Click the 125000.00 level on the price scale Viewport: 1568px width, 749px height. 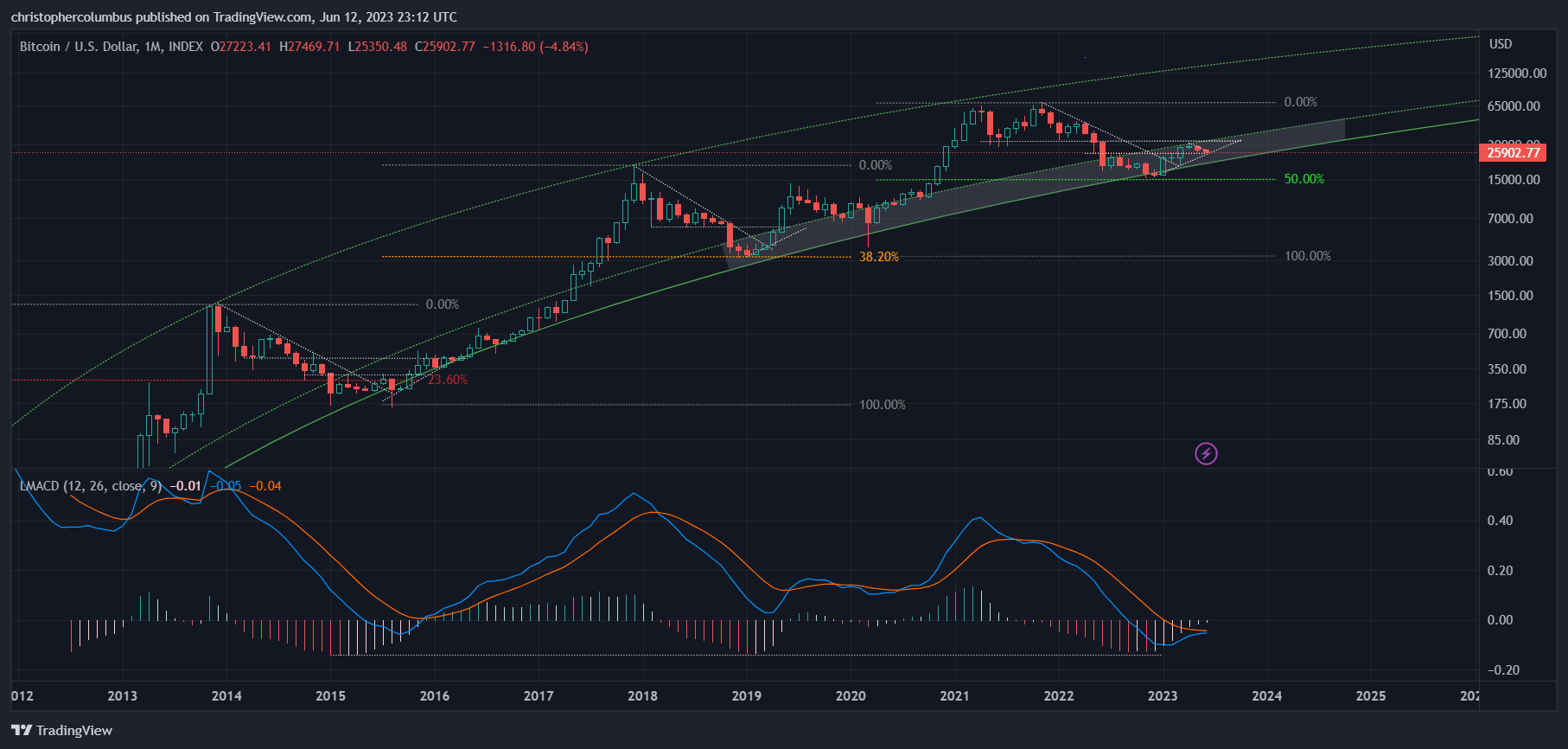tap(1517, 74)
